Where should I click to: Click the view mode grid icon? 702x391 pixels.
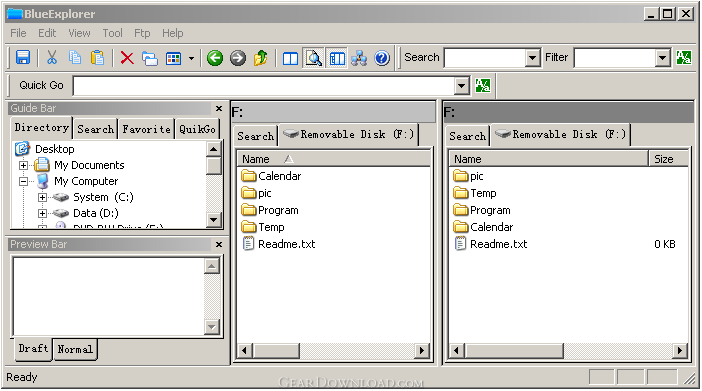173,58
